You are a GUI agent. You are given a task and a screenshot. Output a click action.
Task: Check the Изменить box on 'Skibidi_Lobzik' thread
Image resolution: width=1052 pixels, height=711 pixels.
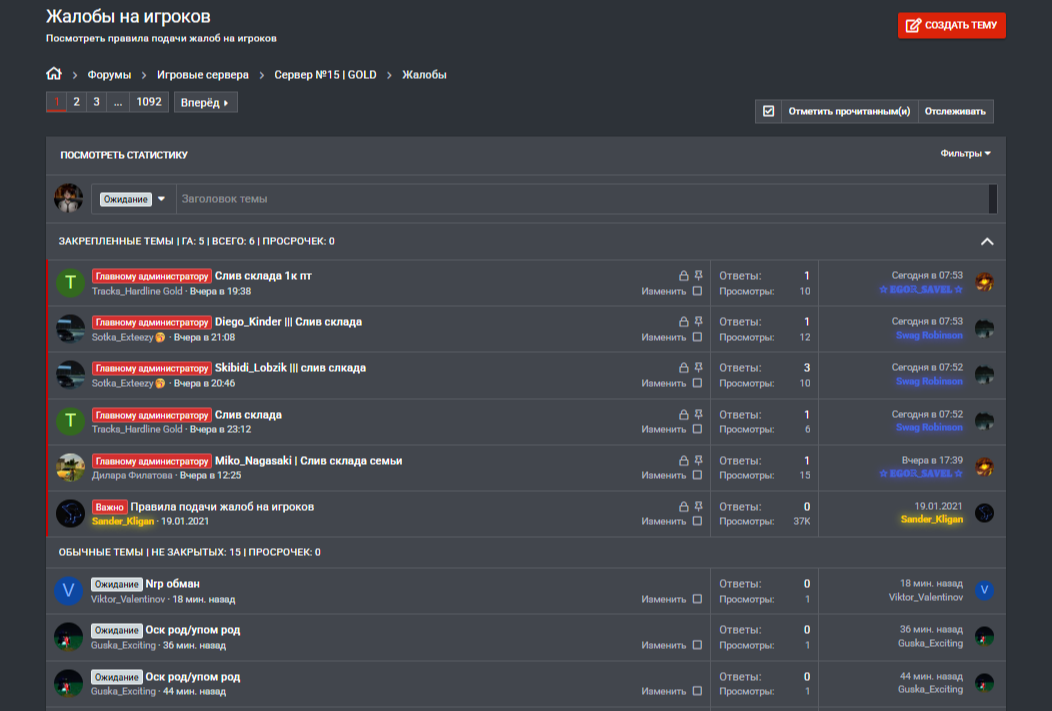click(697, 383)
